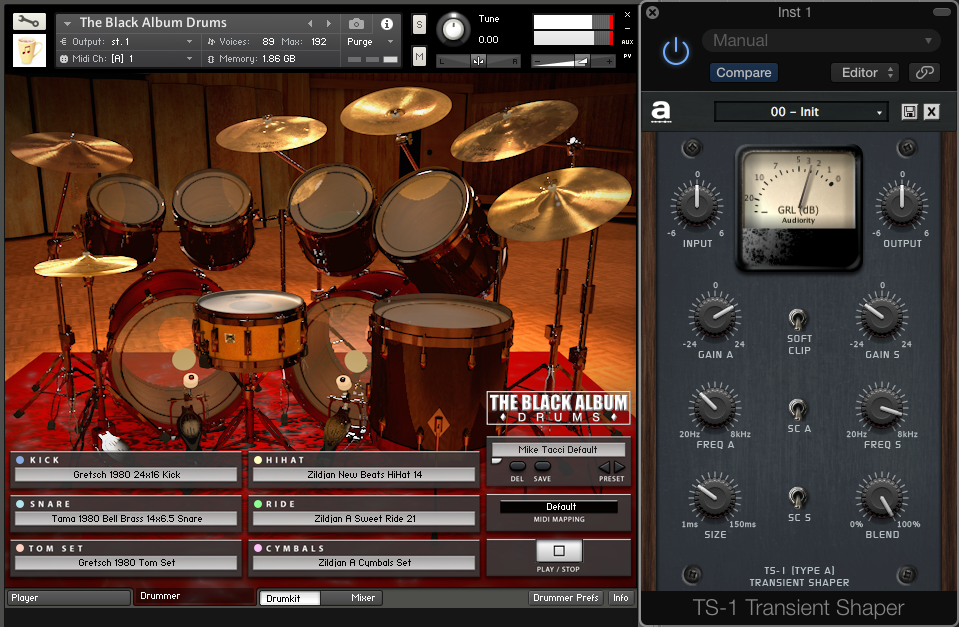Adjust the Tune knob
Screen dimensions: 959x627
453,28
